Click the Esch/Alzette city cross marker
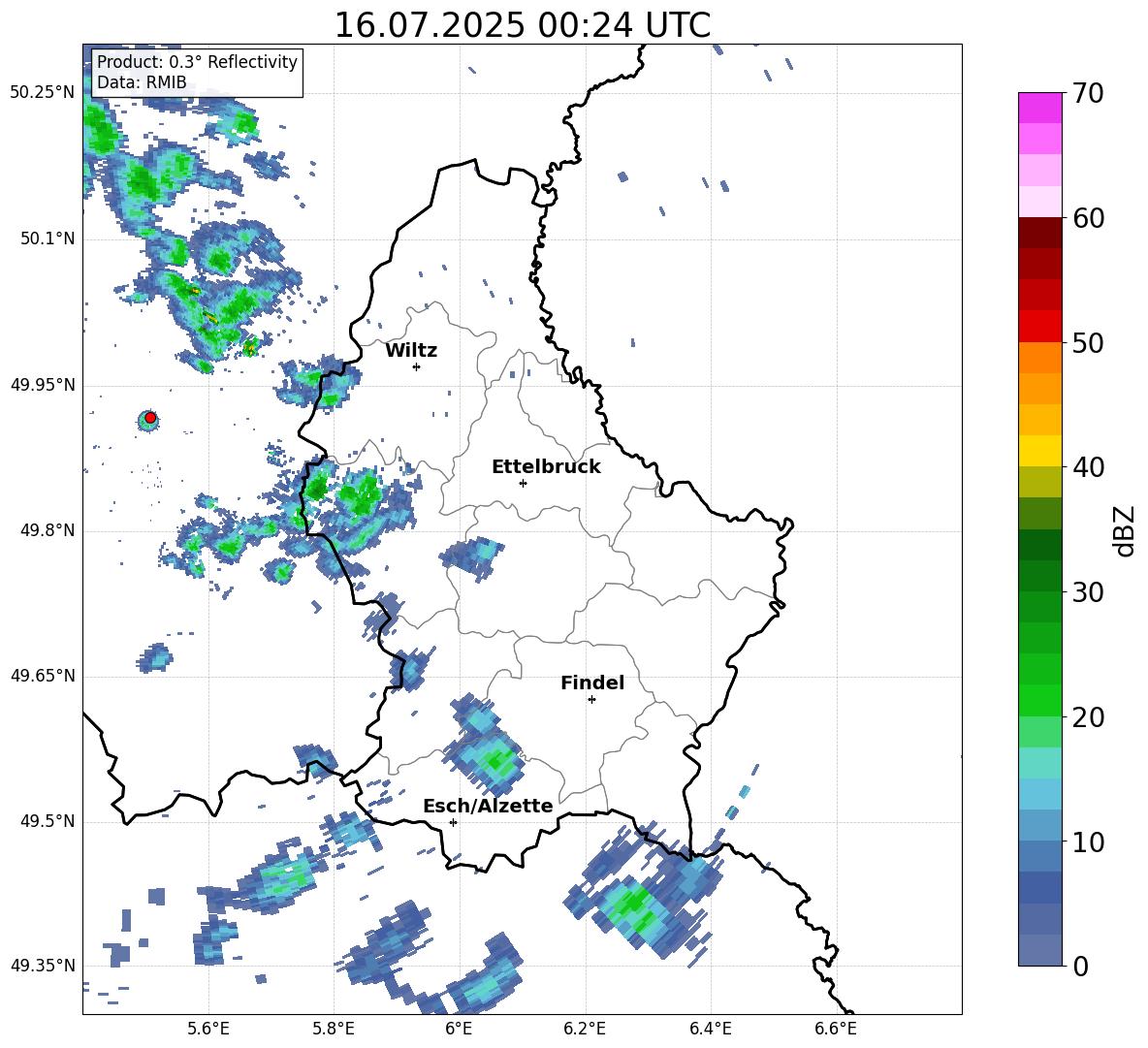The width and height of the screenshot is (1148, 1048). [453, 822]
